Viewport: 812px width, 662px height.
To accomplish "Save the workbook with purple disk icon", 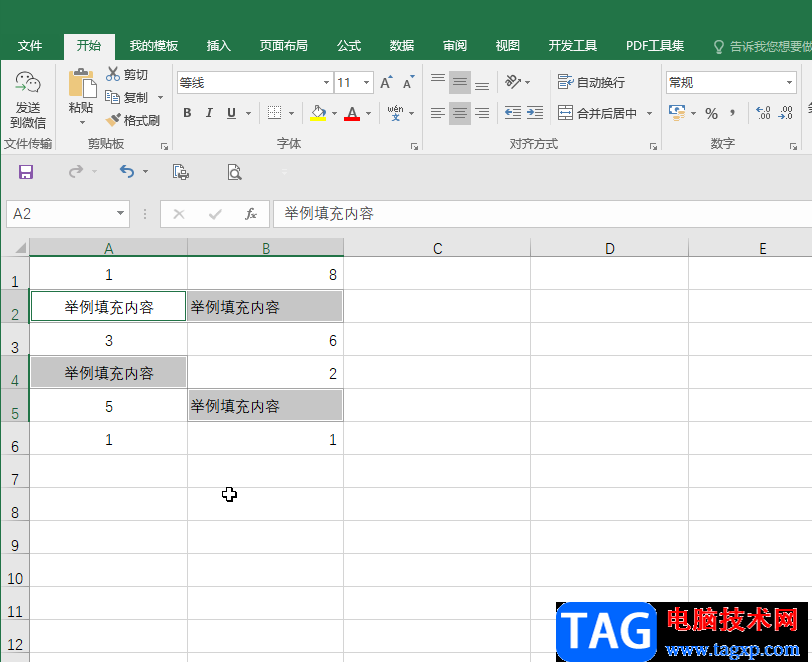I will (26, 172).
